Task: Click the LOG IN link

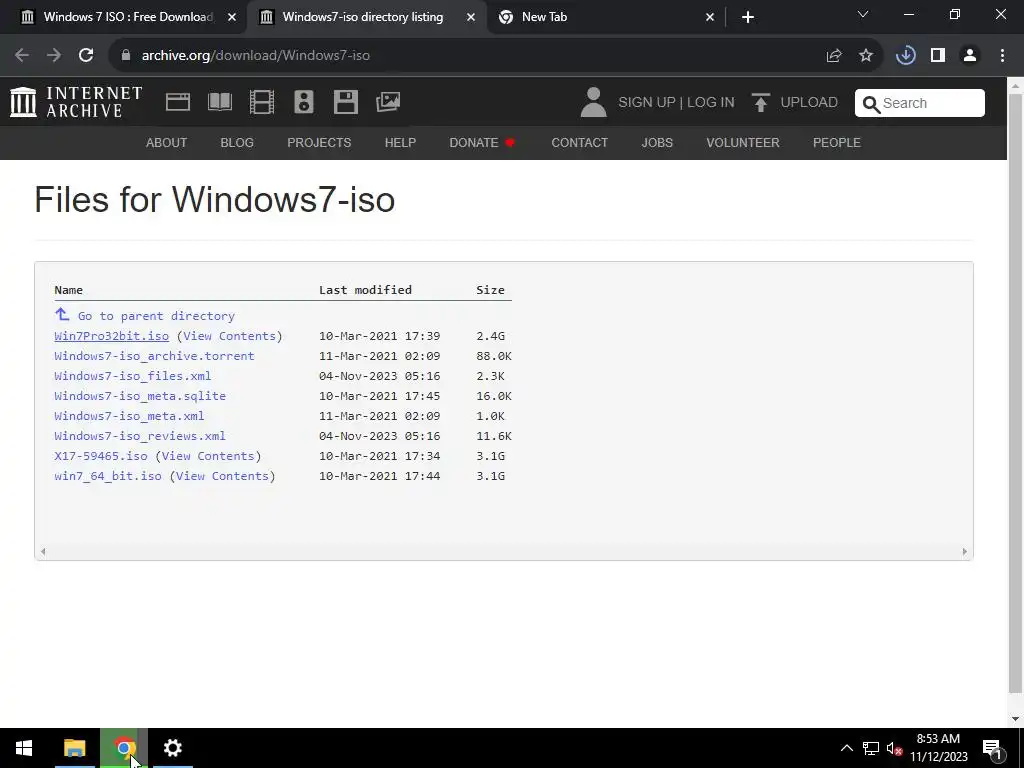Action: pyautogui.click(x=711, y=103)
